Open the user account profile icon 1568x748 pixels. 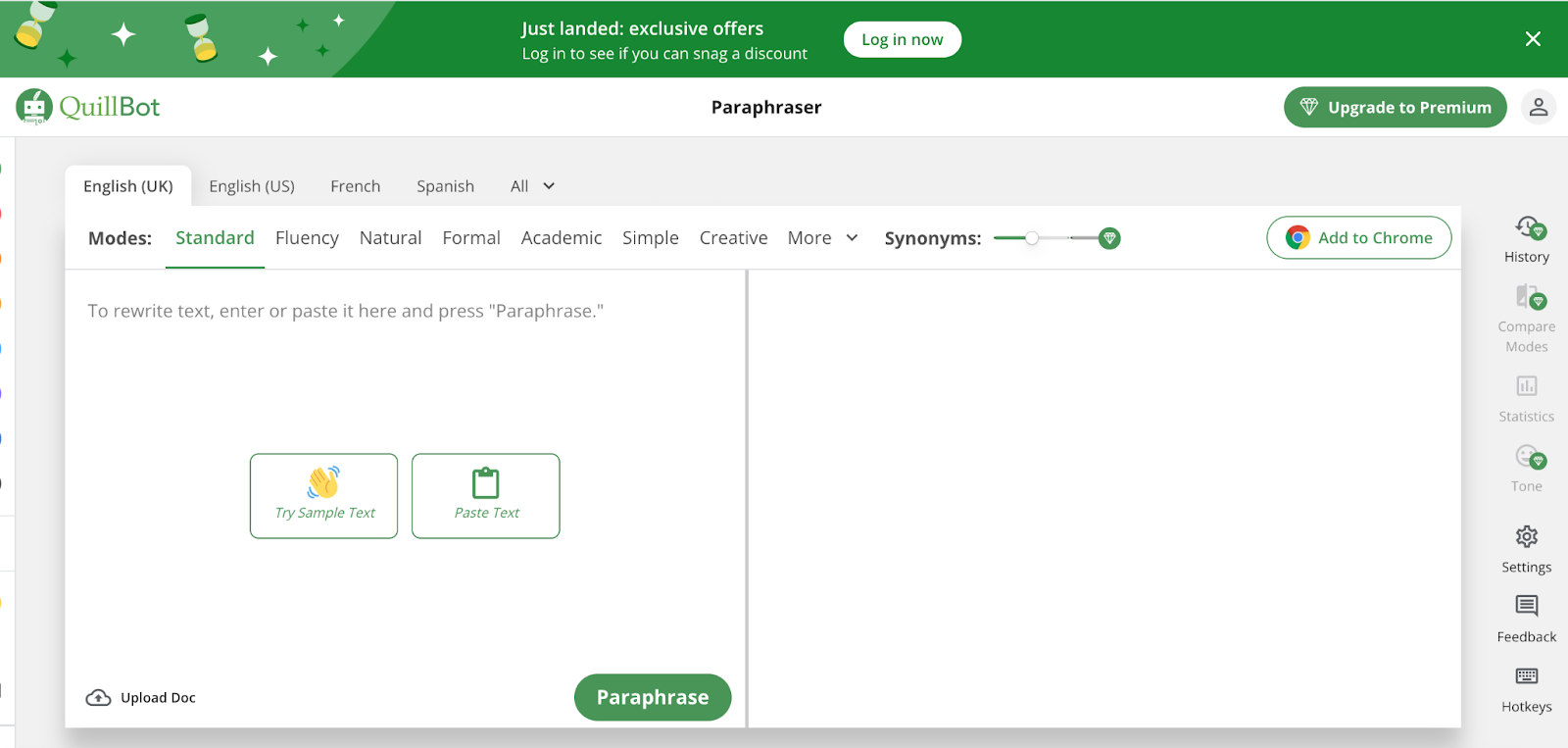(x=1538, y=107)
